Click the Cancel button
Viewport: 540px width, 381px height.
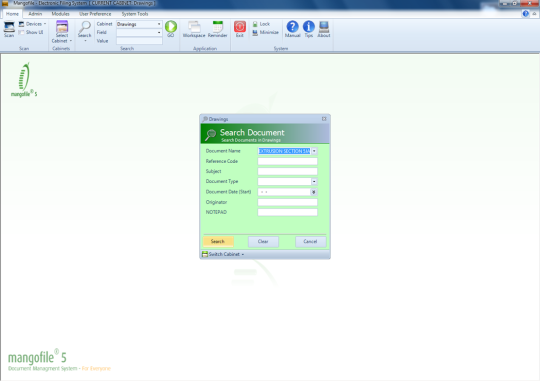(310, 241)
